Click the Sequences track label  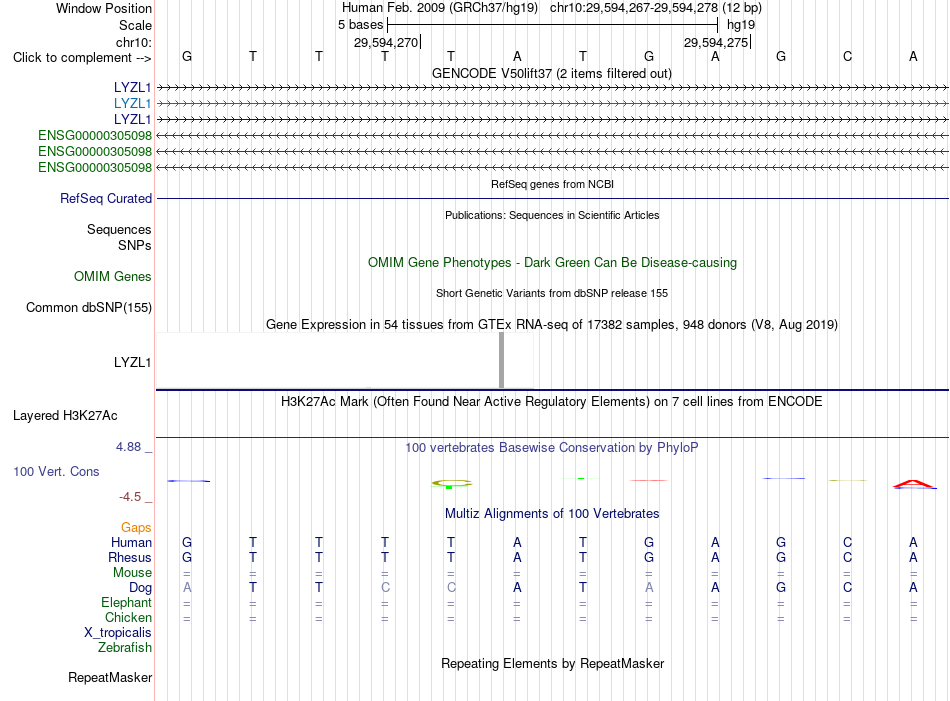coord(119,230)
